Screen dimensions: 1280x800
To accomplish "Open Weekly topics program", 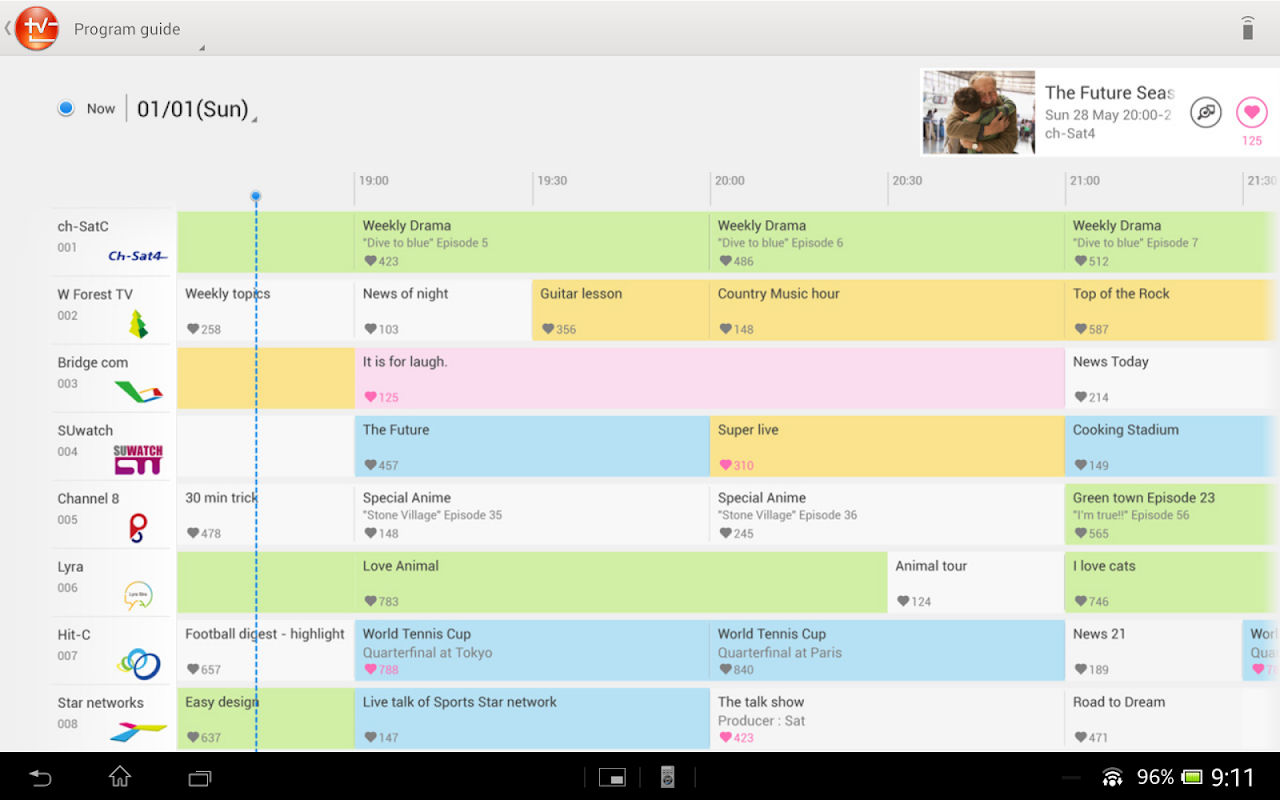I will pyautogui.click(x=265, y=310).
